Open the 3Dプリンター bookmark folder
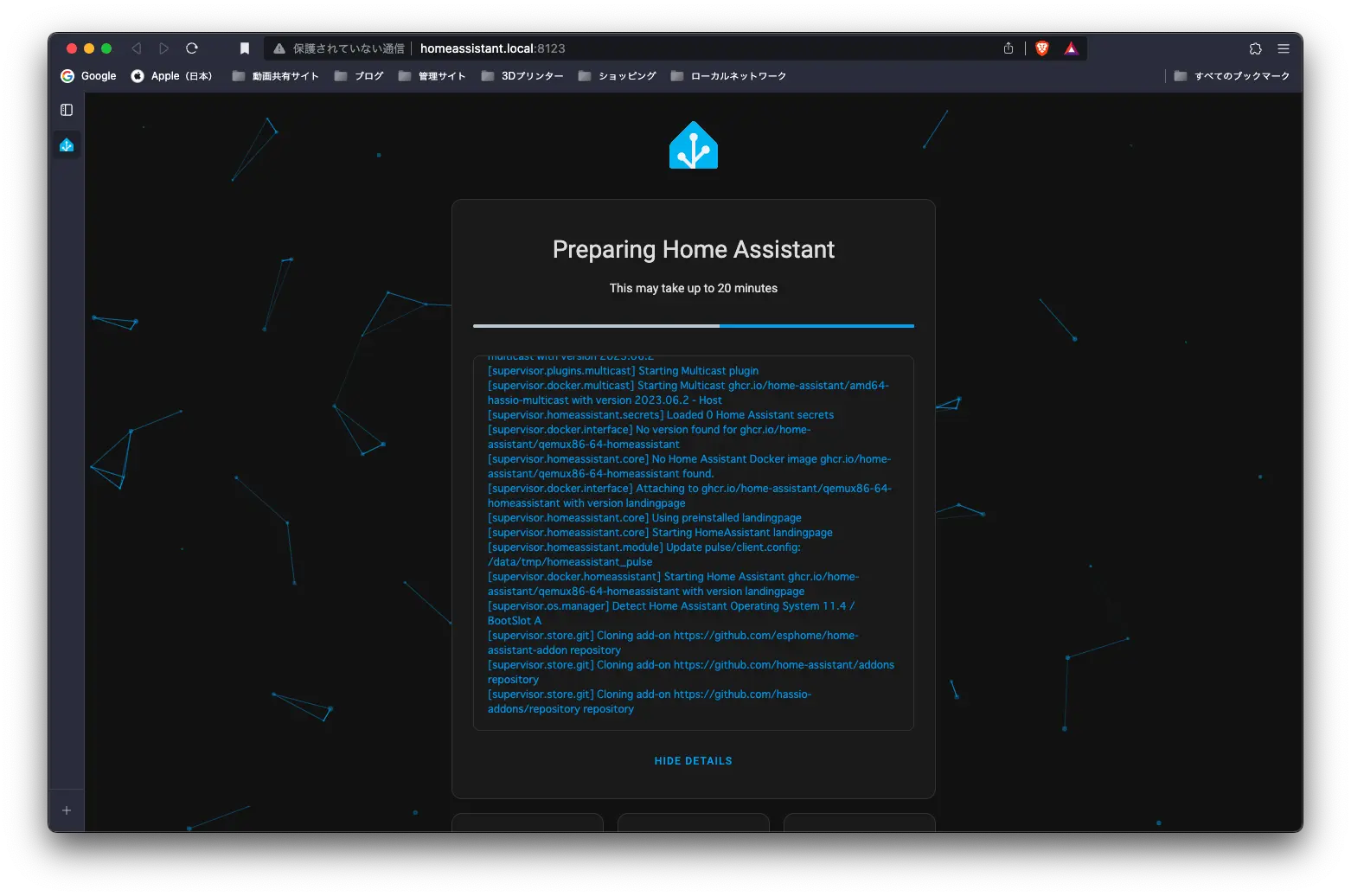Viewport: 1351px width, 896px height. point(522,76)
